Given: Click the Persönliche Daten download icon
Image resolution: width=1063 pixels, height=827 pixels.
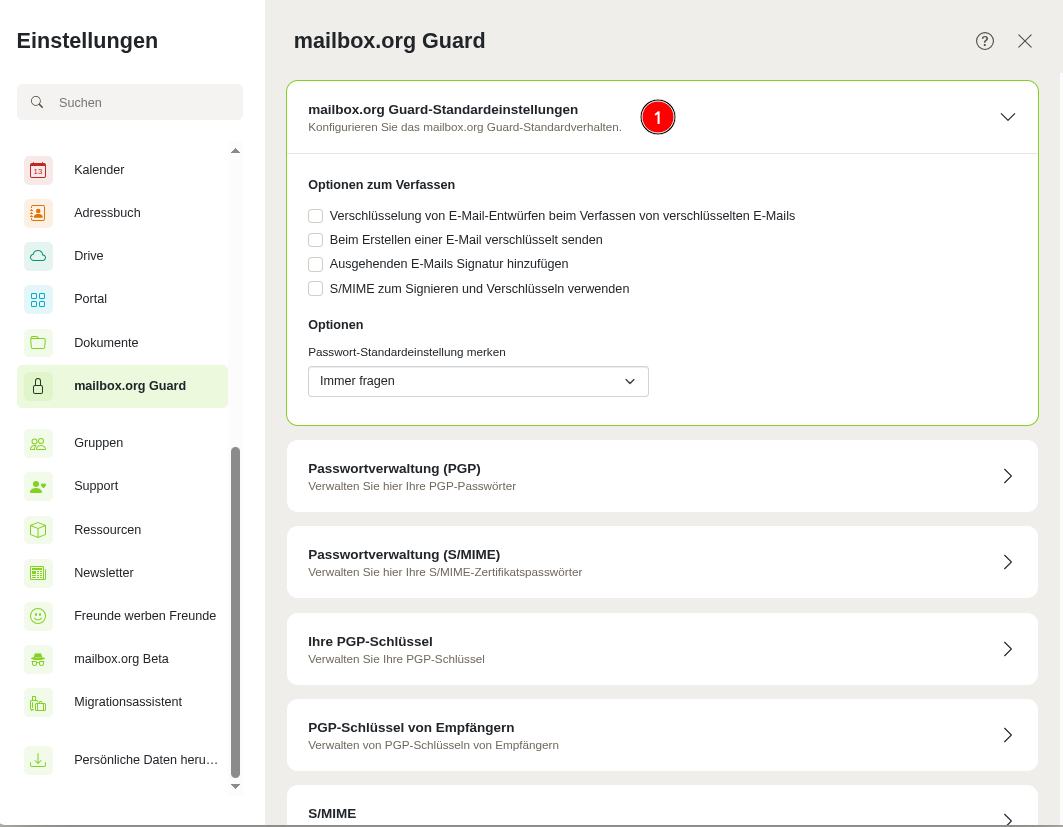Looking at the screenshot, I should click(x=38, y=760).
